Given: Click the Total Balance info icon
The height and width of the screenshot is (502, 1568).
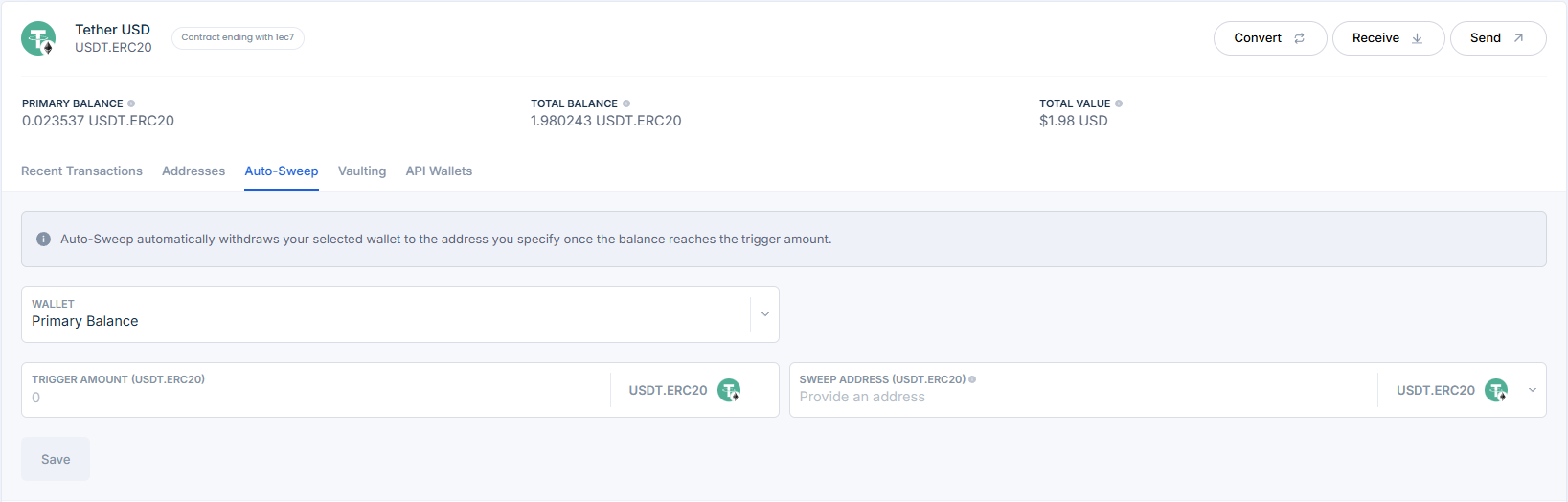Looking at the screenshot, I should 626,103.
